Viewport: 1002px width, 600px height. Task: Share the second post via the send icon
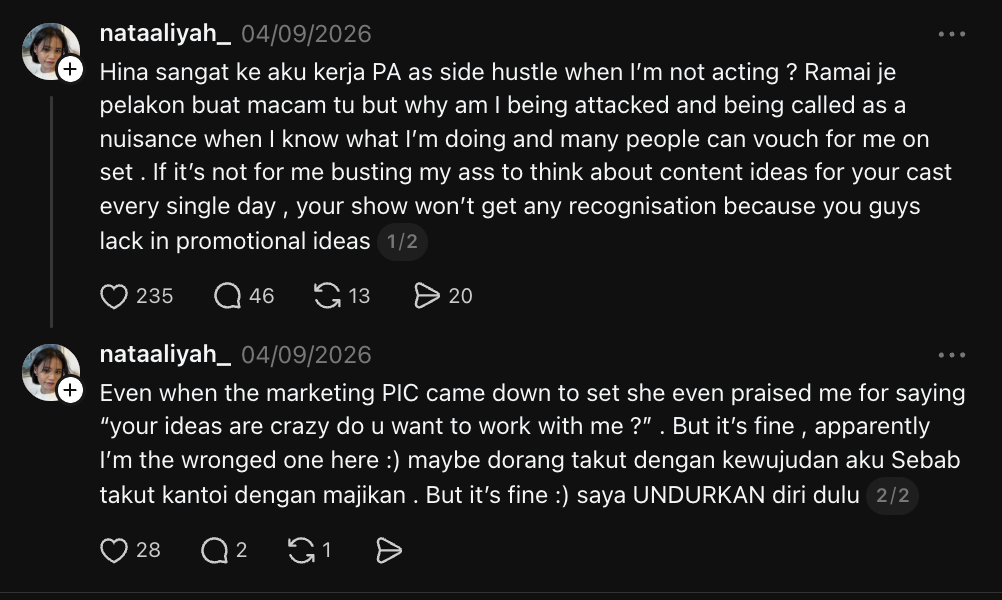click(x=389, y=550)
